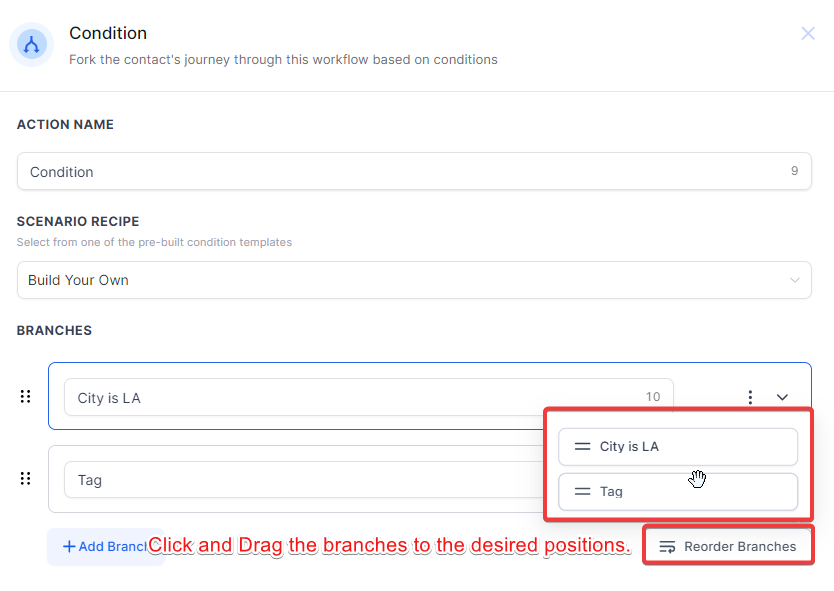Click the reorder icon beside Reorder Branches
834x591 pixels.
point(668,547)
